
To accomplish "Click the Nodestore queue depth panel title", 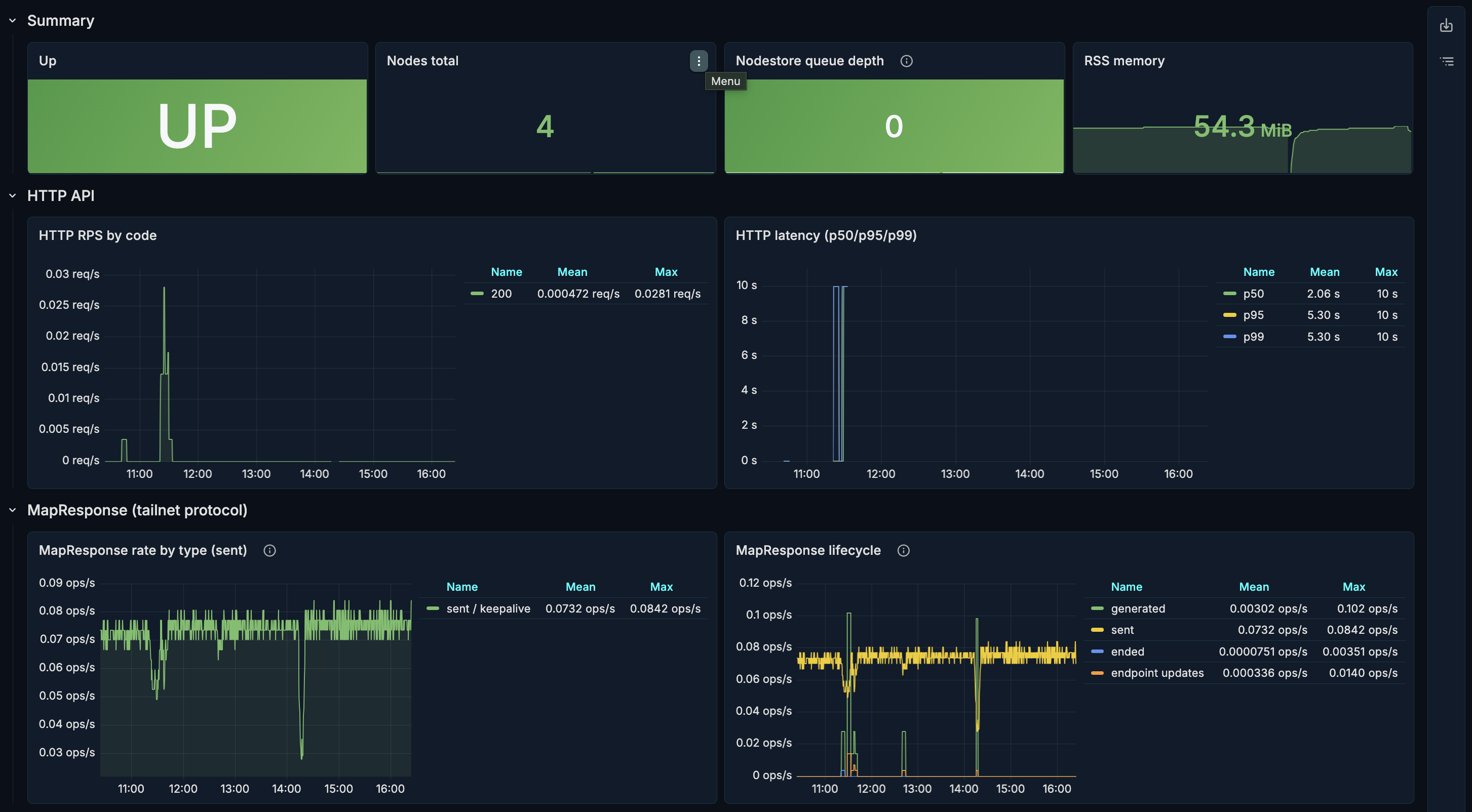I will point(809,61).
